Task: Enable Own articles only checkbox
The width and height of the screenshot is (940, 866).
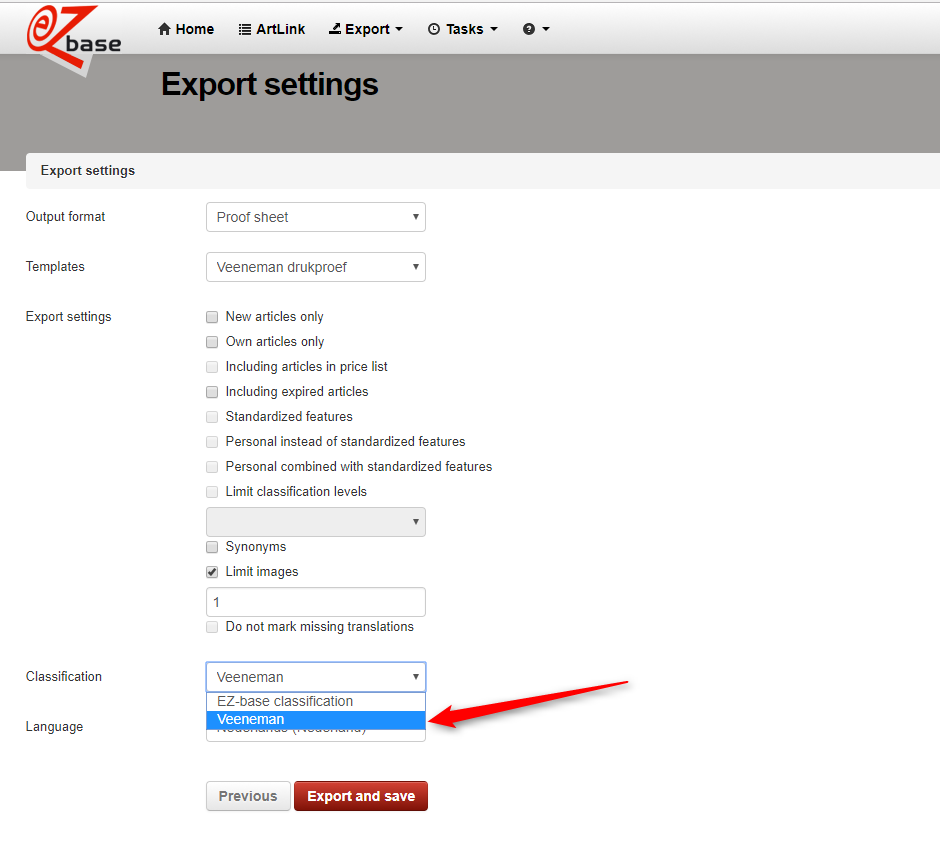Action: pos(212,342)
